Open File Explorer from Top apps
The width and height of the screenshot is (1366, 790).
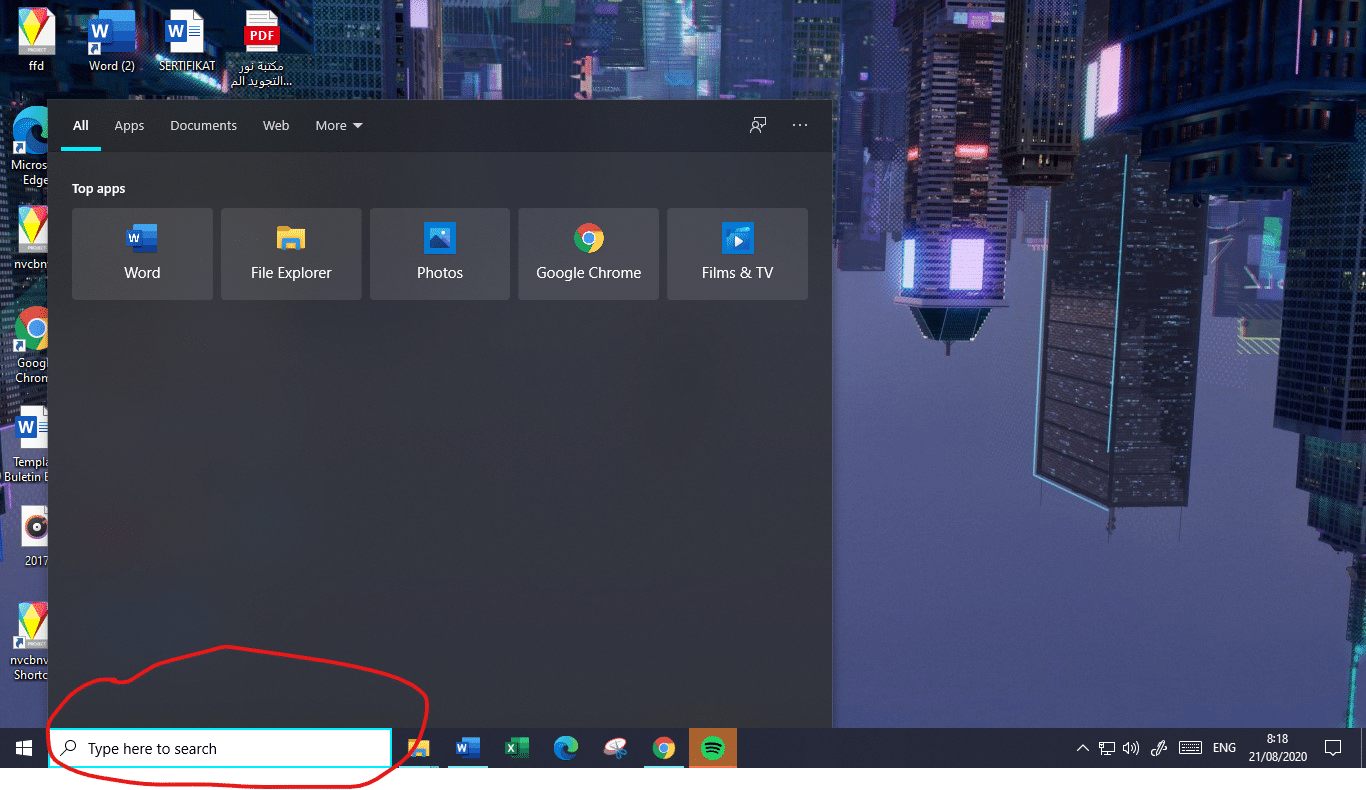point(291,254)
